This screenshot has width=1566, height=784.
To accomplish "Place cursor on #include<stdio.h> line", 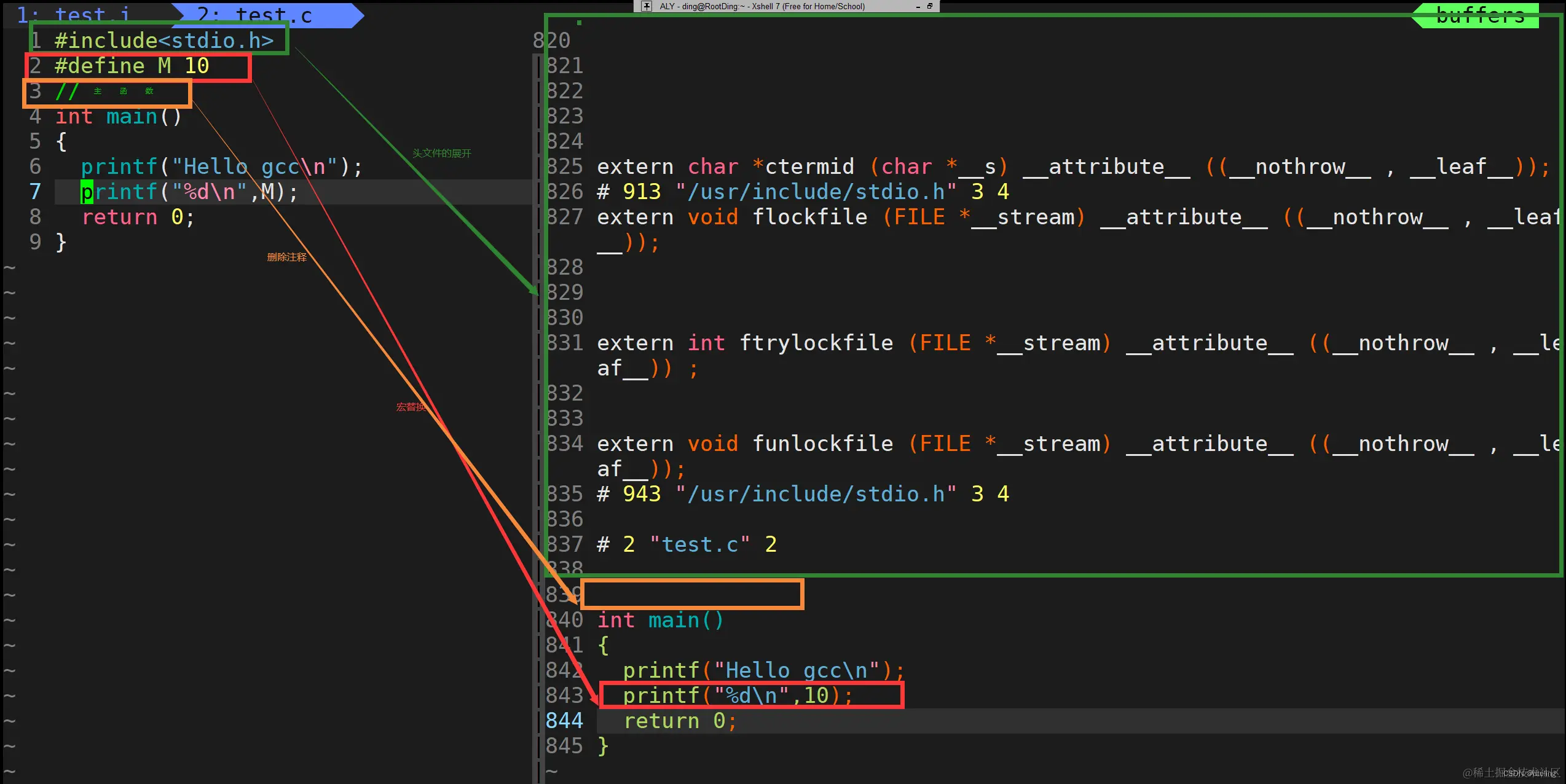I will coord(163,41).
